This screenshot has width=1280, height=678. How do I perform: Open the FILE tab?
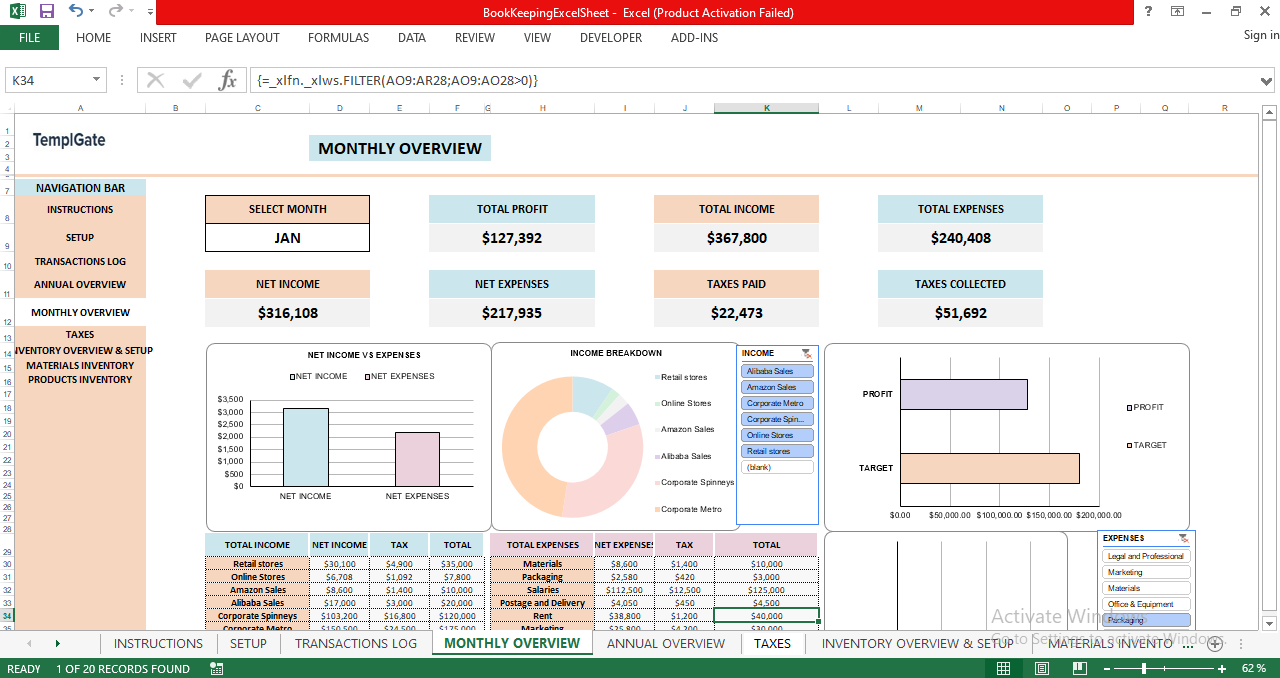pyautogui.click(x=29, y=38)
